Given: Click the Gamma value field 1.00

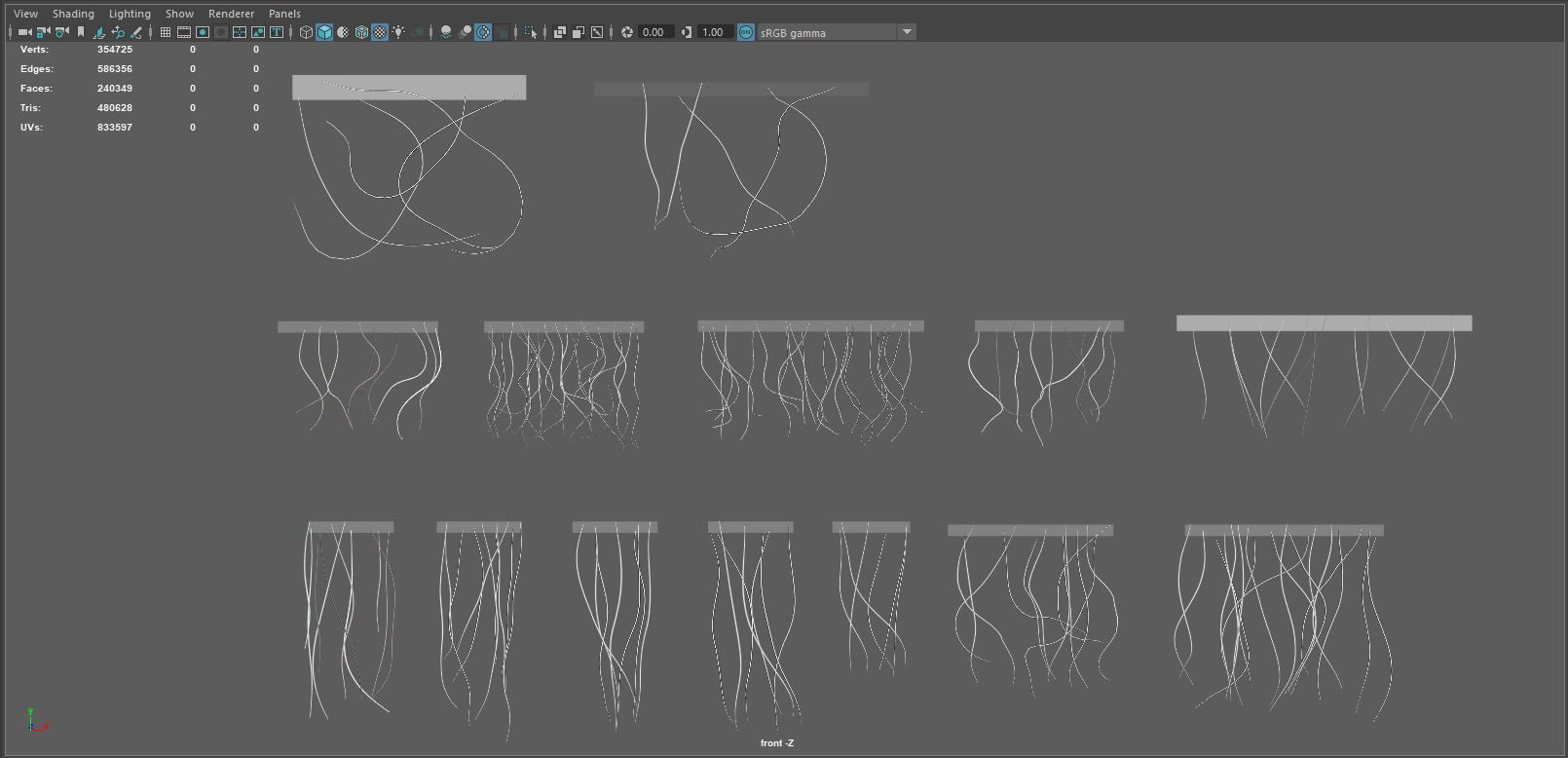Looking at the screenshot, I should [716, 32].
